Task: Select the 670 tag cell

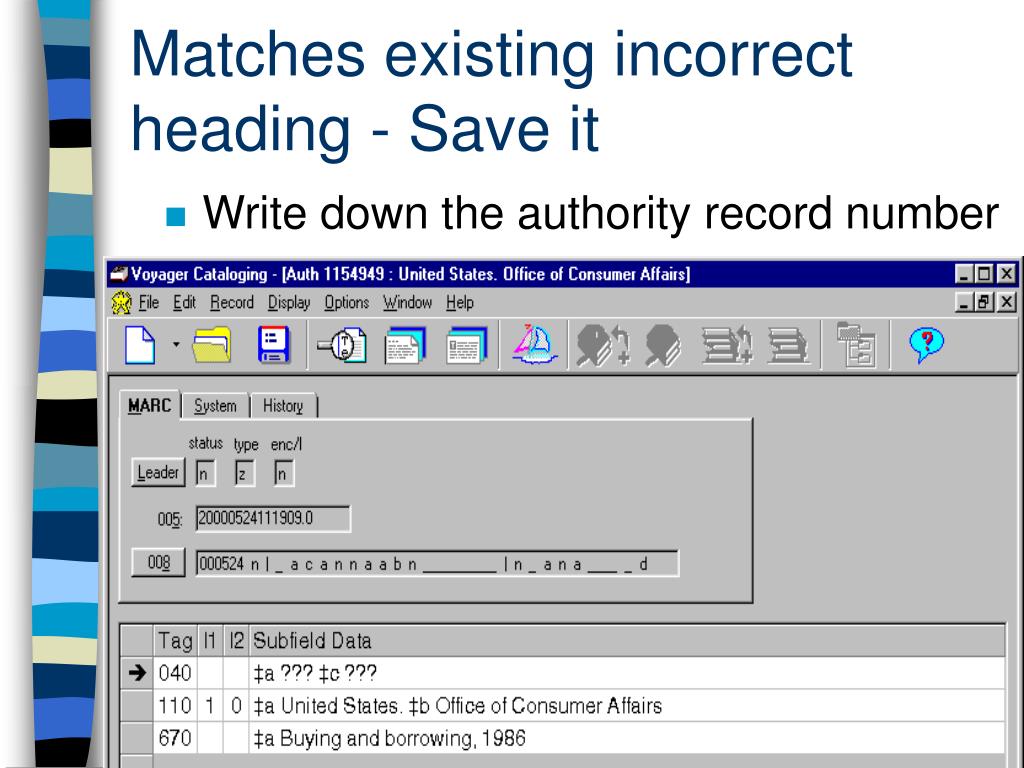Action: (174, 738)
